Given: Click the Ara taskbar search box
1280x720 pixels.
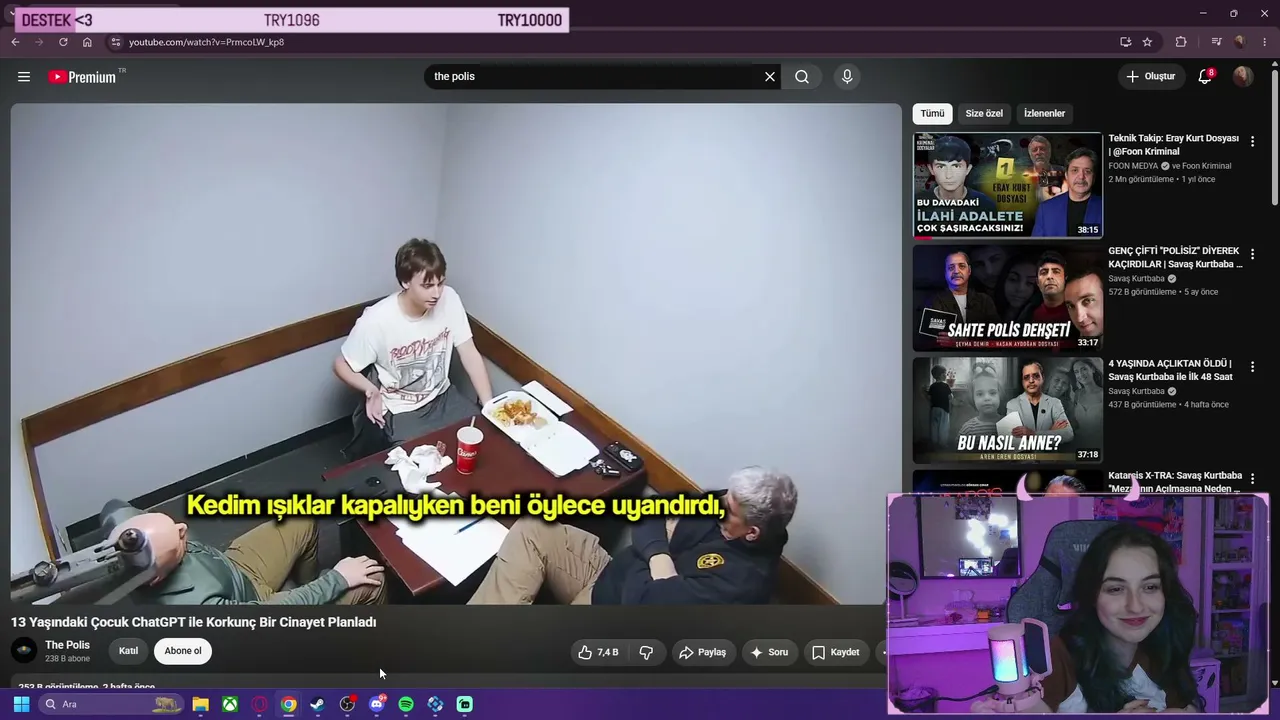Looking at the screenshot, I should [112, 704].
